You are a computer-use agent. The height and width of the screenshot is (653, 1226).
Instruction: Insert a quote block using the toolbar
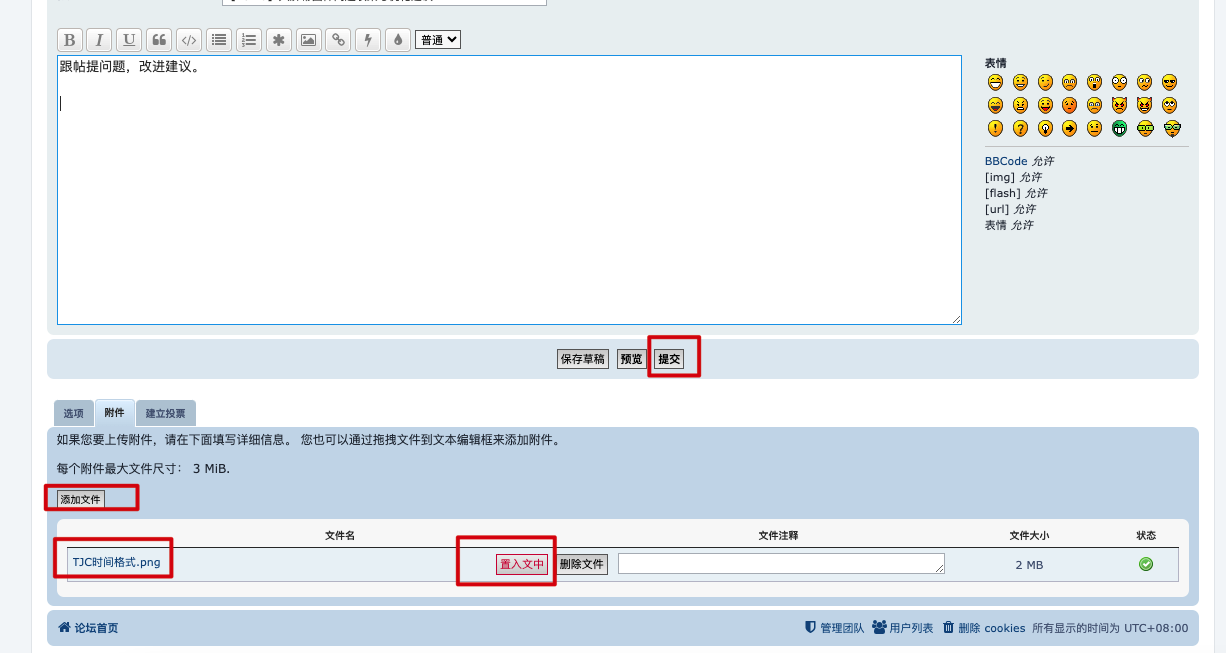159,40
